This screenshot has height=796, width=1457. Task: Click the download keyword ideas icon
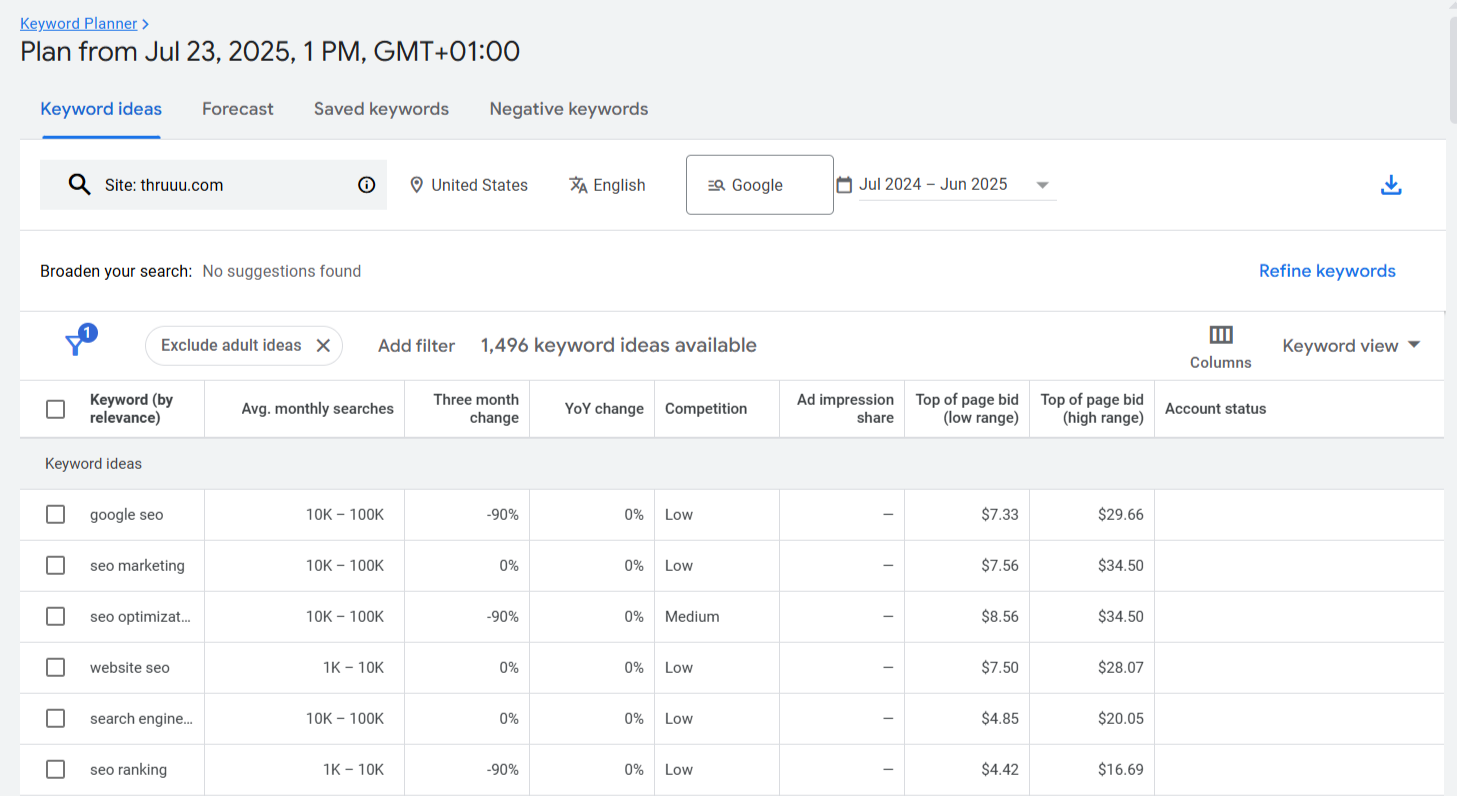coord(1390,185)
